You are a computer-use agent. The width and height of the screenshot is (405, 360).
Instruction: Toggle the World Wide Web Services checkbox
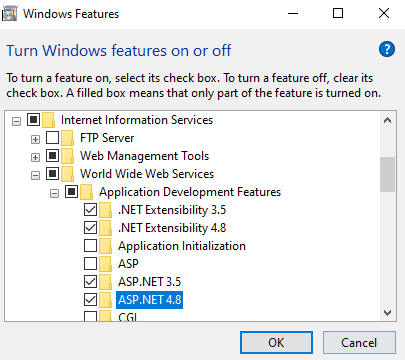click(52, 173)
